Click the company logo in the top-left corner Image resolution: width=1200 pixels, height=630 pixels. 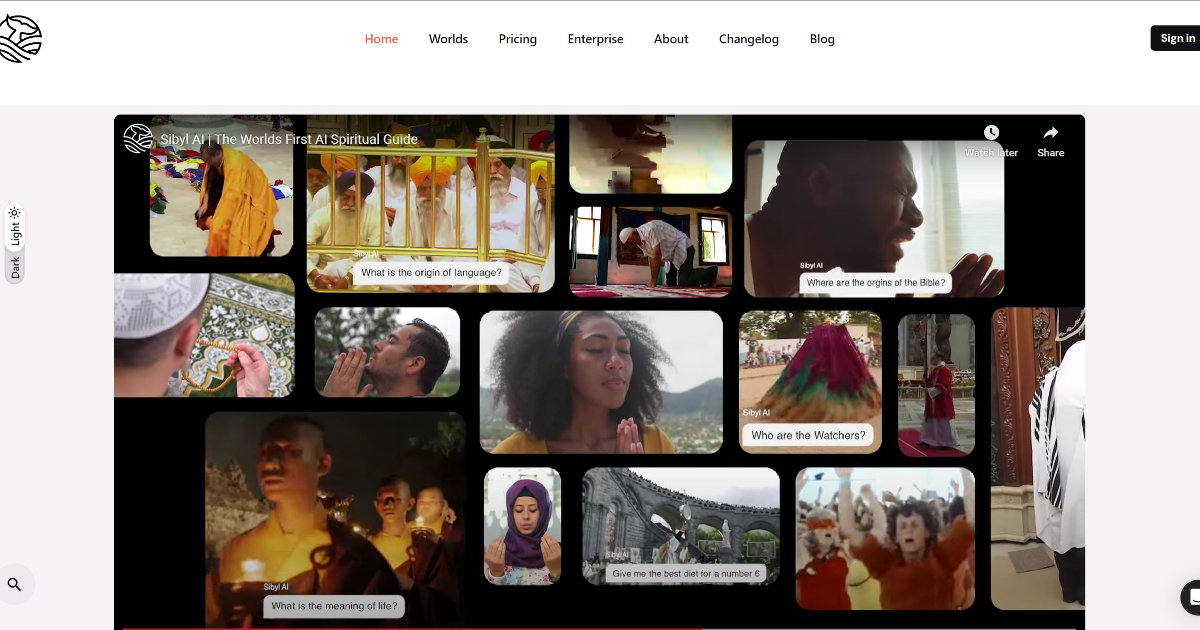(22, 37)
